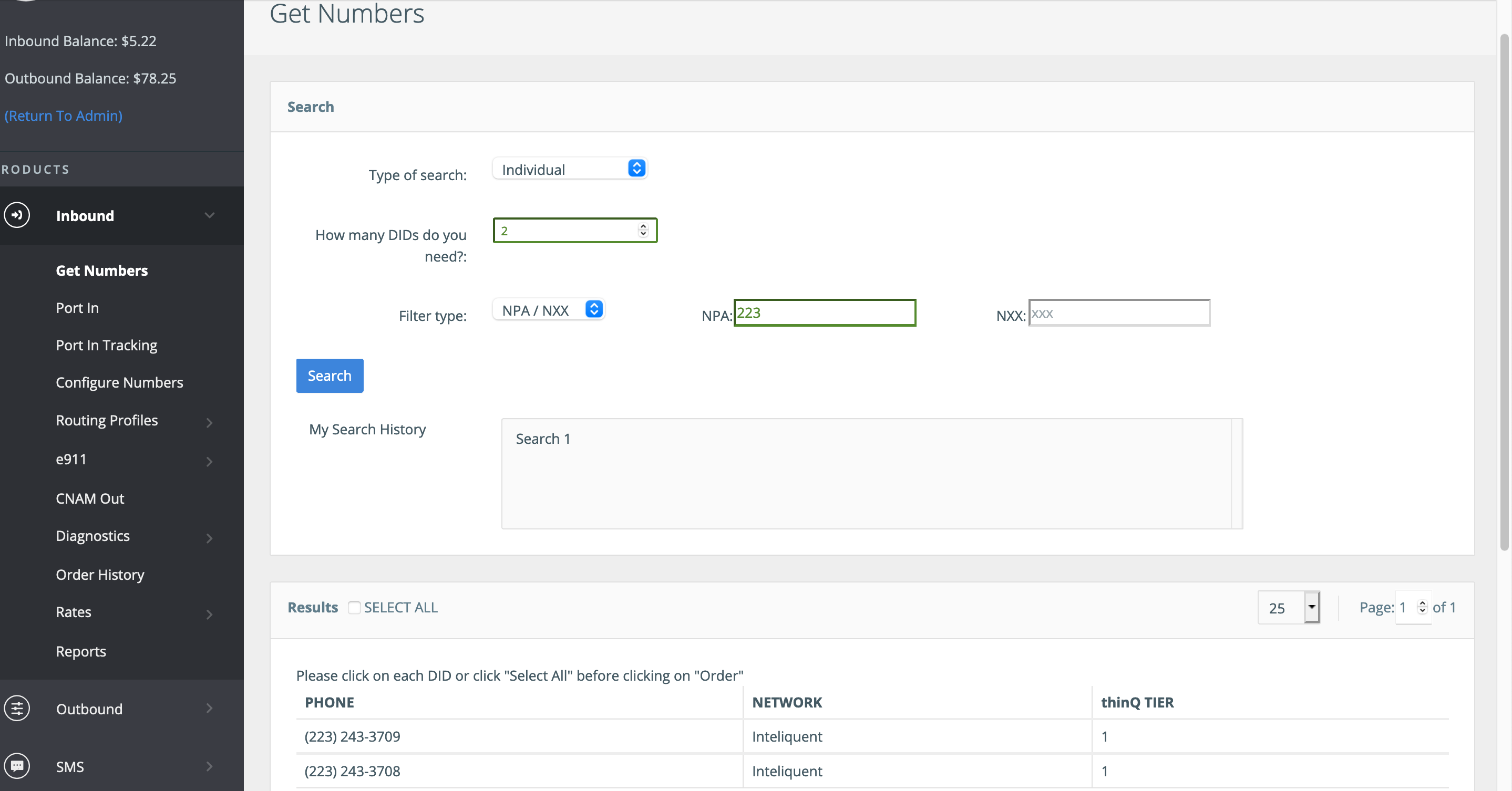Open Order History page
This screenshot has width=1512, height=791.
click(100, 575)
